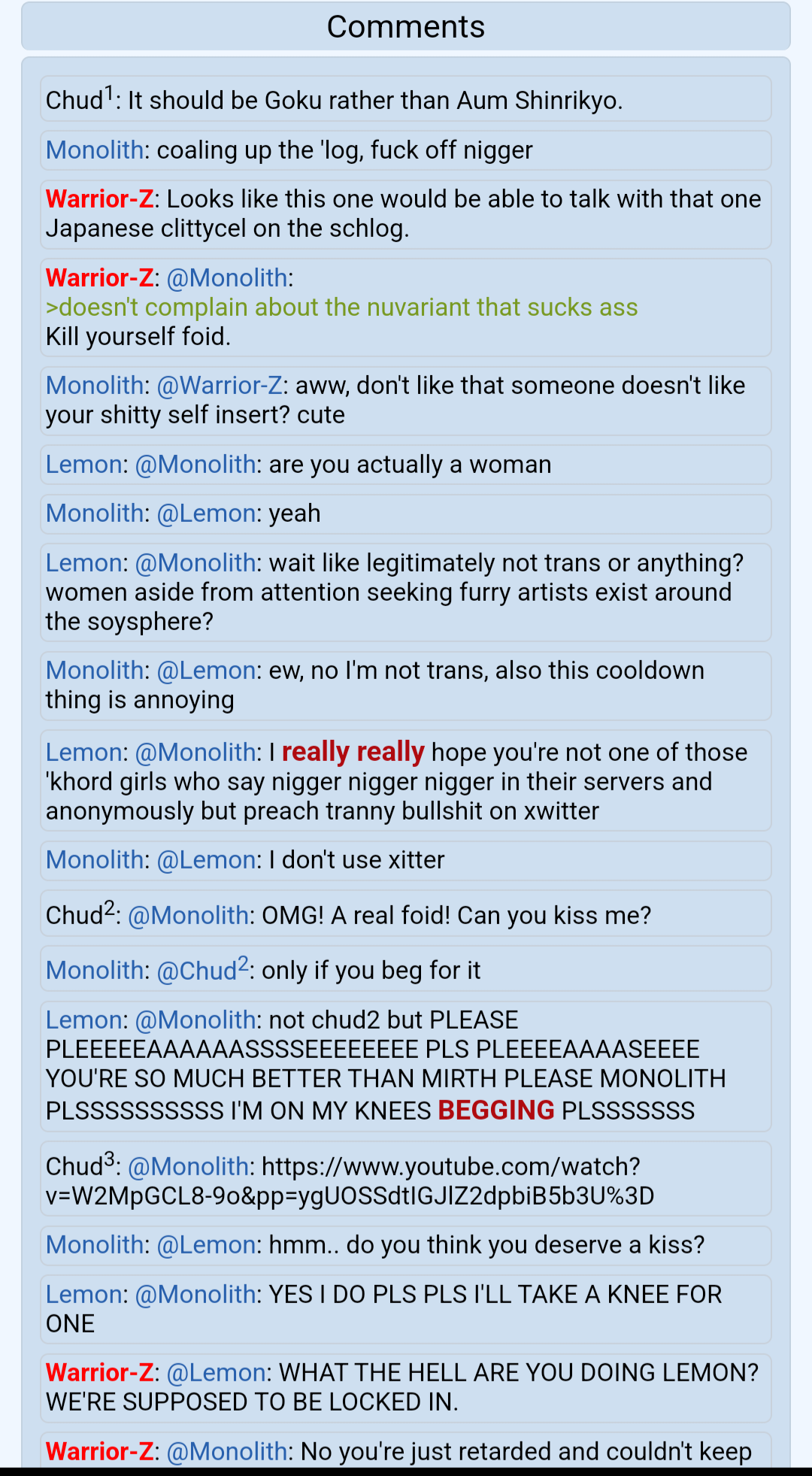Click the @Monolith mention in Chud2's "OMG!" comment
The width and height of the screenshot is (812, 1476).
tap(189, 916)
